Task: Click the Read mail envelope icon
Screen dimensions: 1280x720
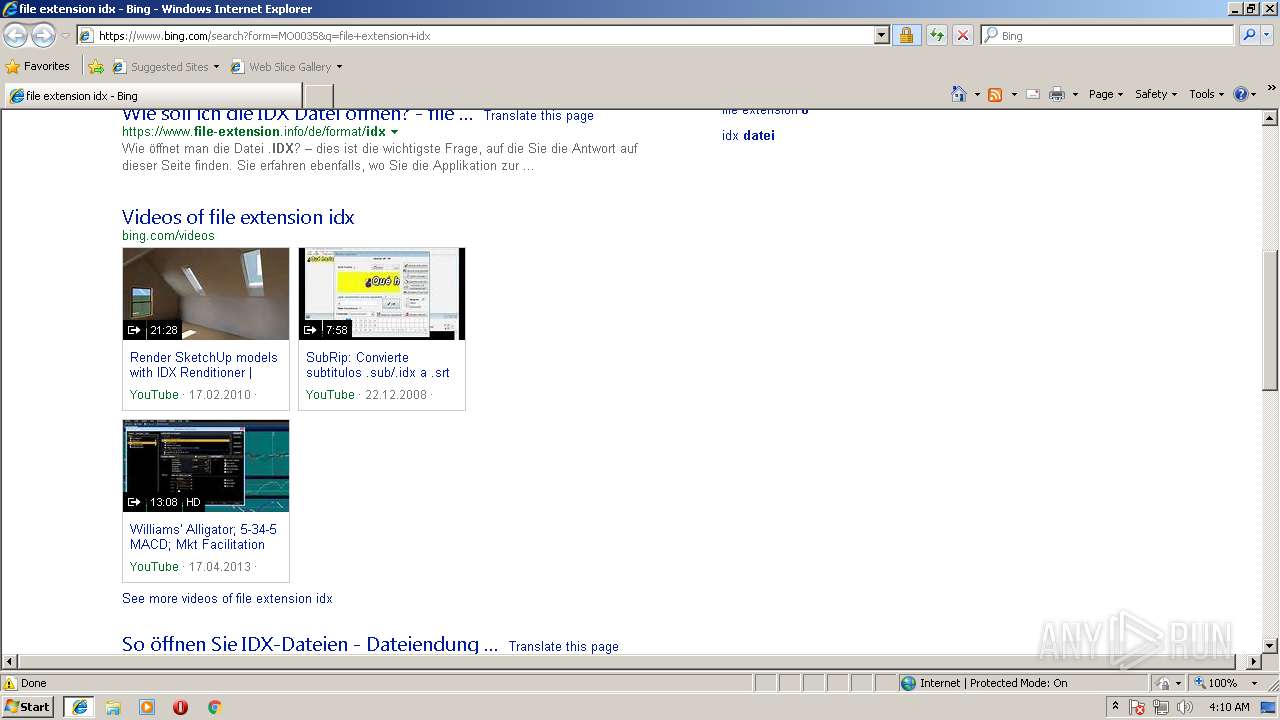Action: tap(1032, 94)
